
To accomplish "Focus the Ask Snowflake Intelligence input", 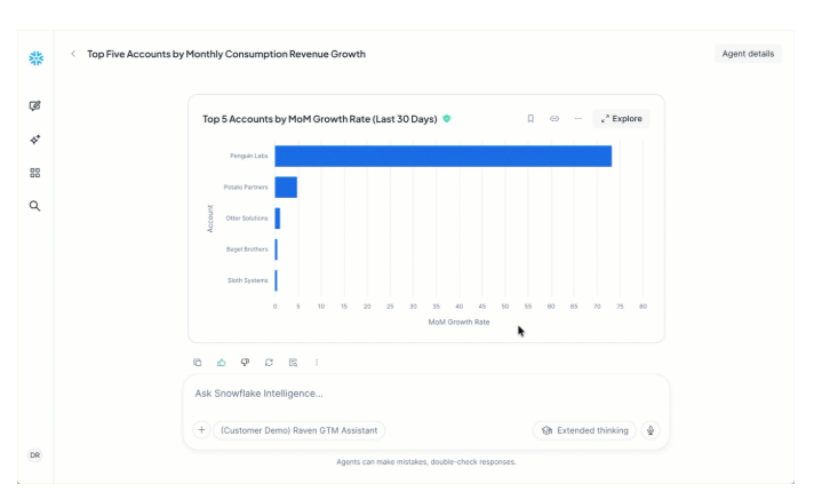I will coord(426,393).
